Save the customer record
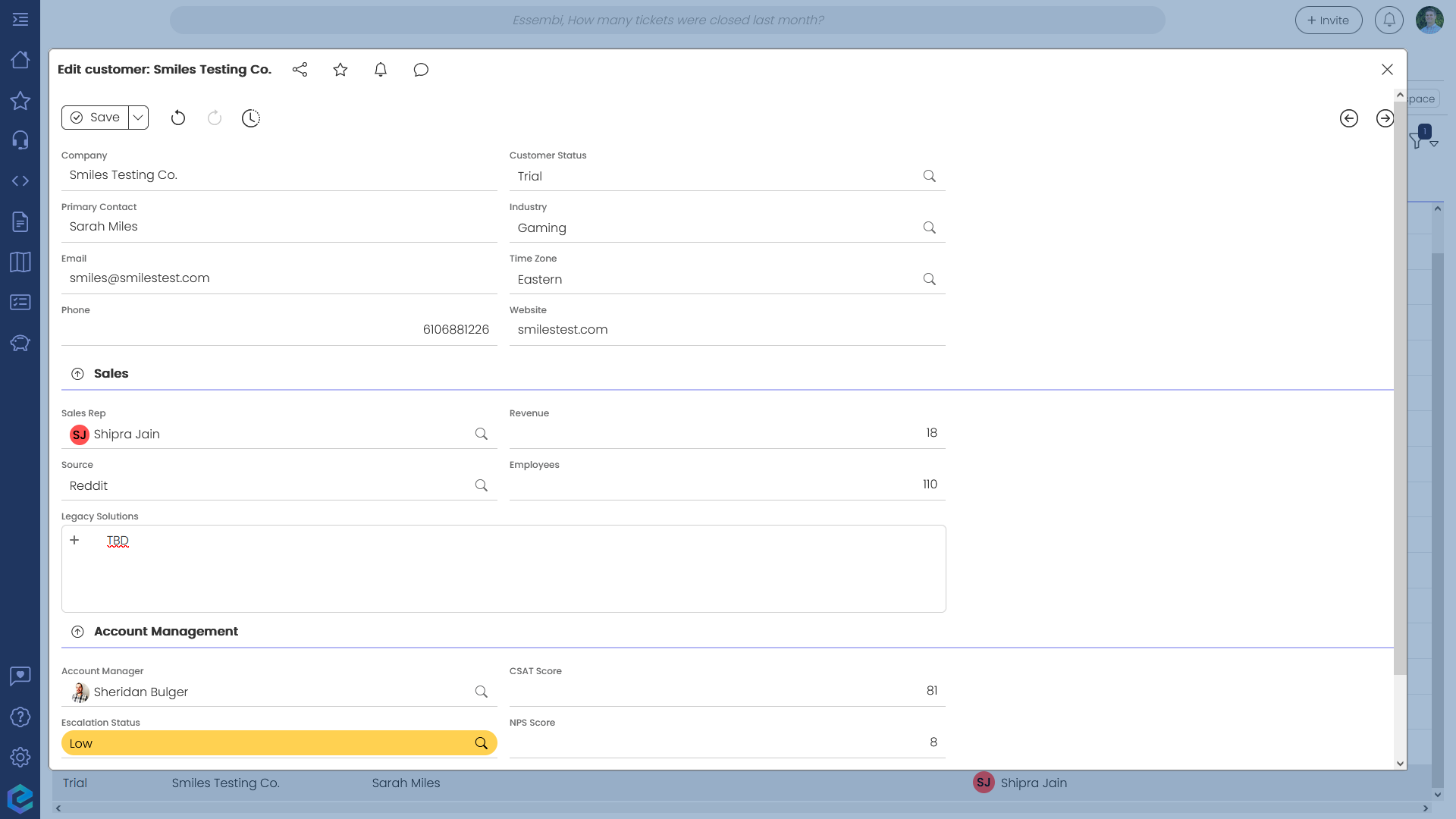Viewport: 1456px width, 819px height. coord(95,118)
